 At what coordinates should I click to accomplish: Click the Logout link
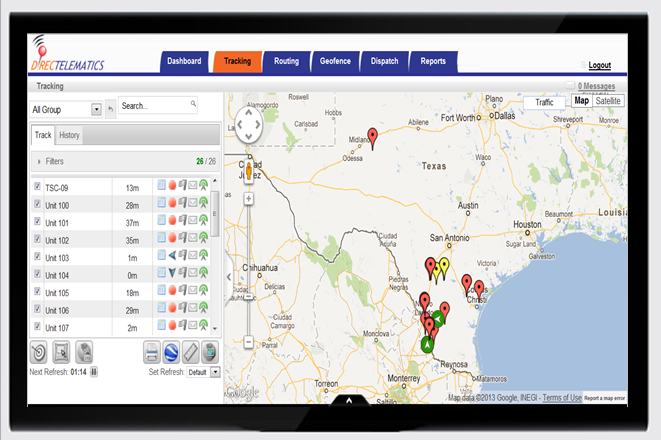tap(599, 65)
